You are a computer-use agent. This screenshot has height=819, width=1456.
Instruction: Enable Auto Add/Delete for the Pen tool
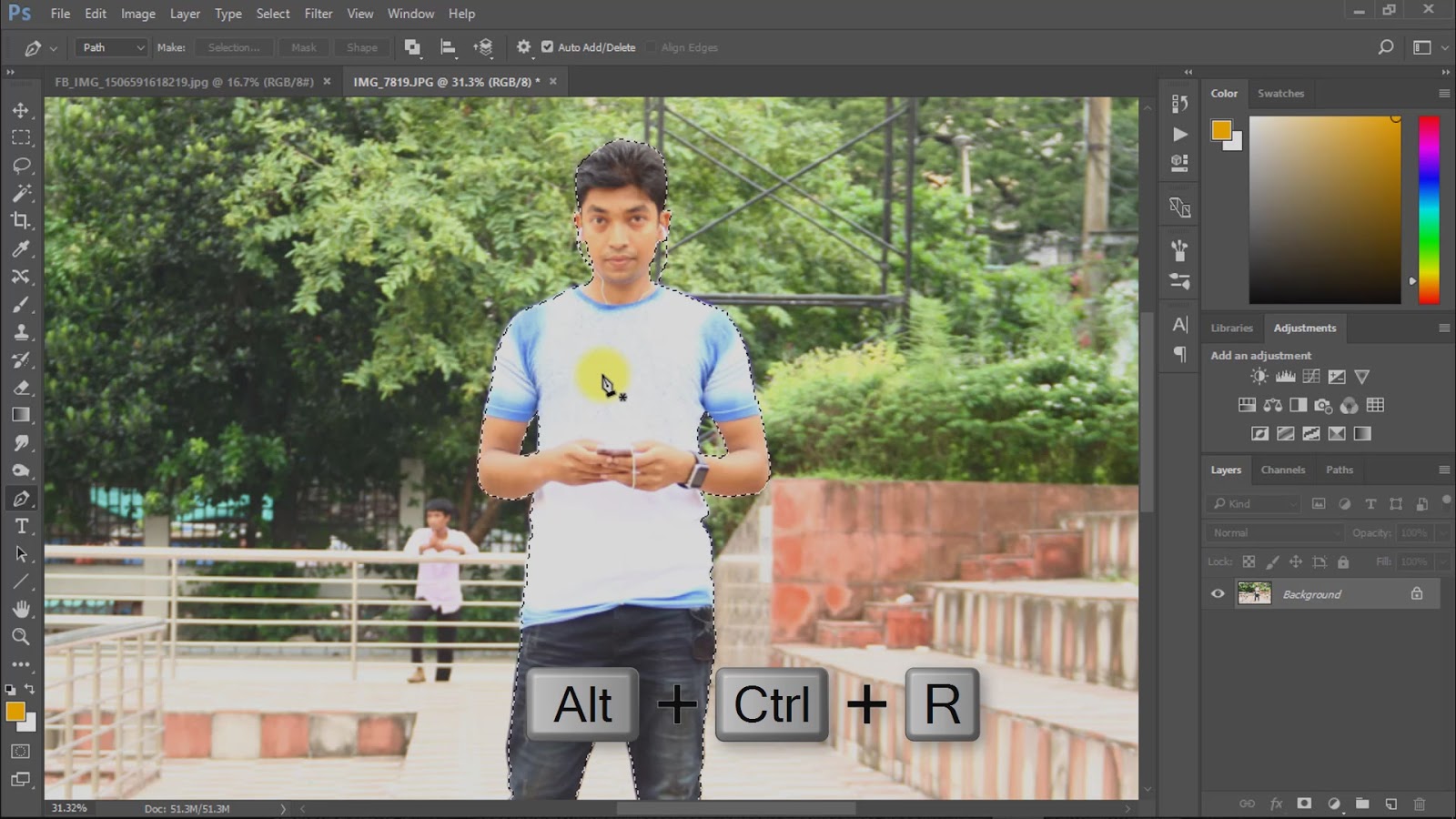pyautogui.click(x=547, y=47)
